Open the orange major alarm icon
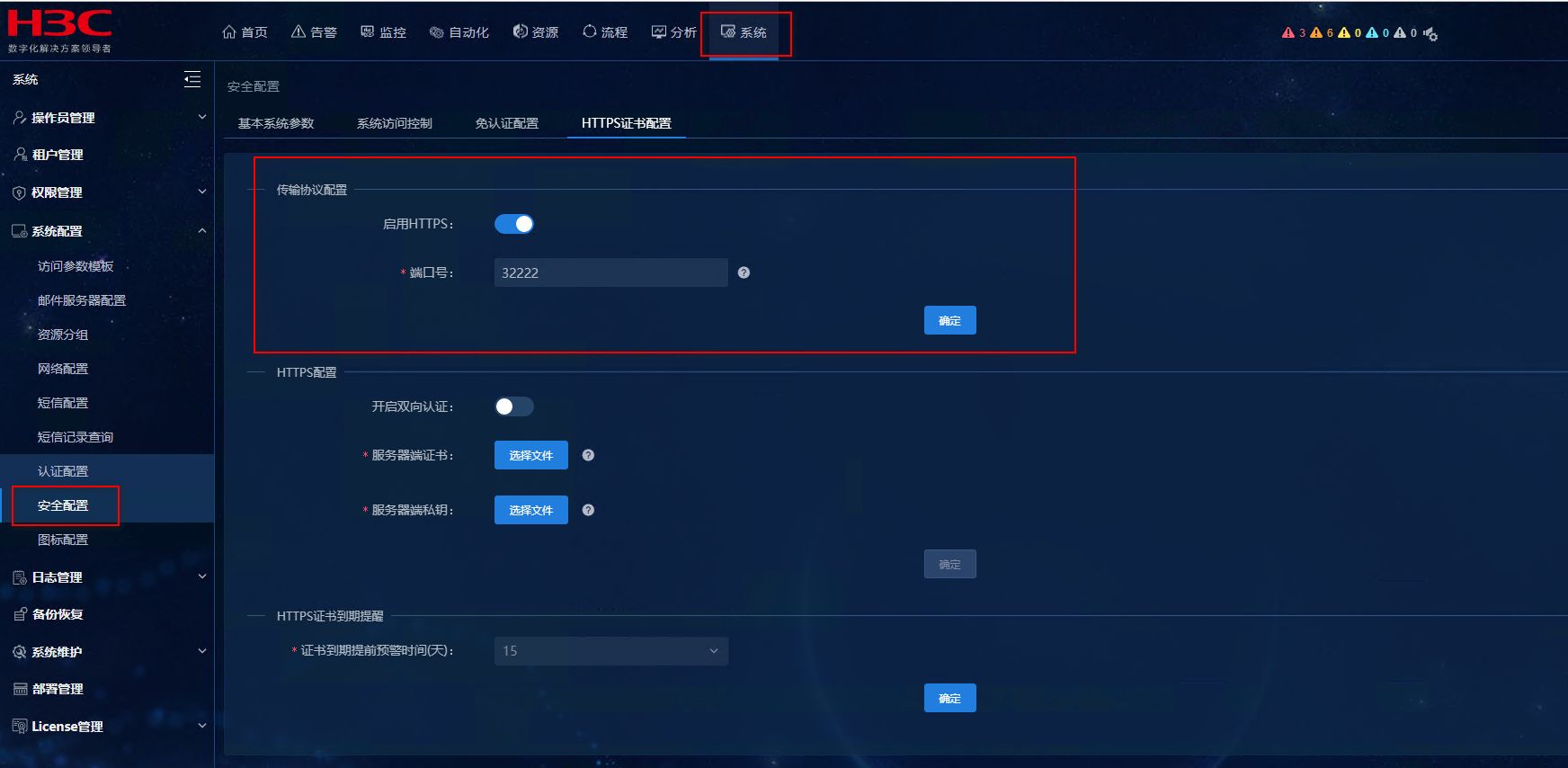This screenshot has height=768, width=1568. pyautogui.click(x=1316, y=32)
